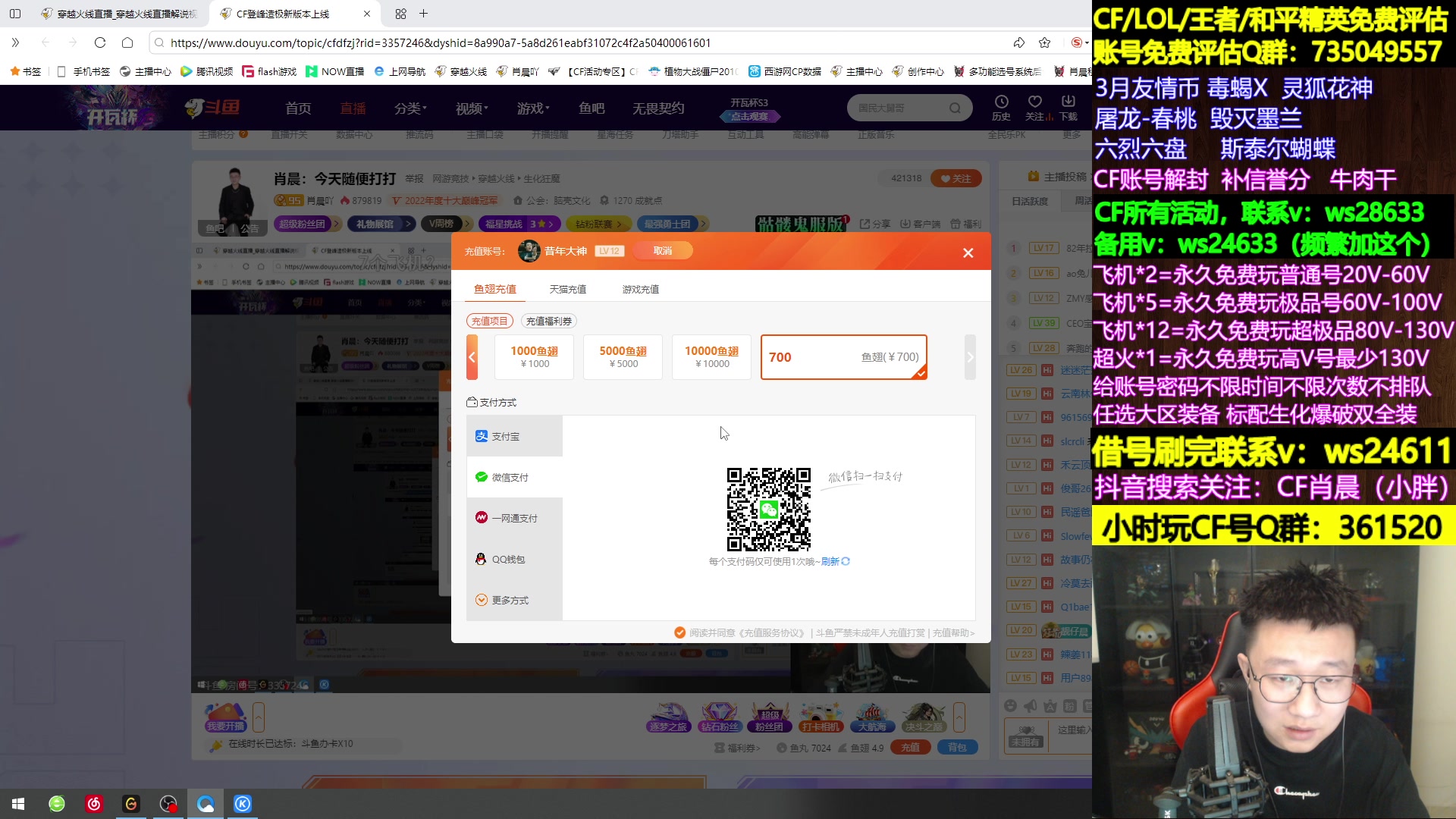The image size is (1456, 819).
Task: Click the browser back arrow
Action: pyautogui.click(x=45, y=42)
